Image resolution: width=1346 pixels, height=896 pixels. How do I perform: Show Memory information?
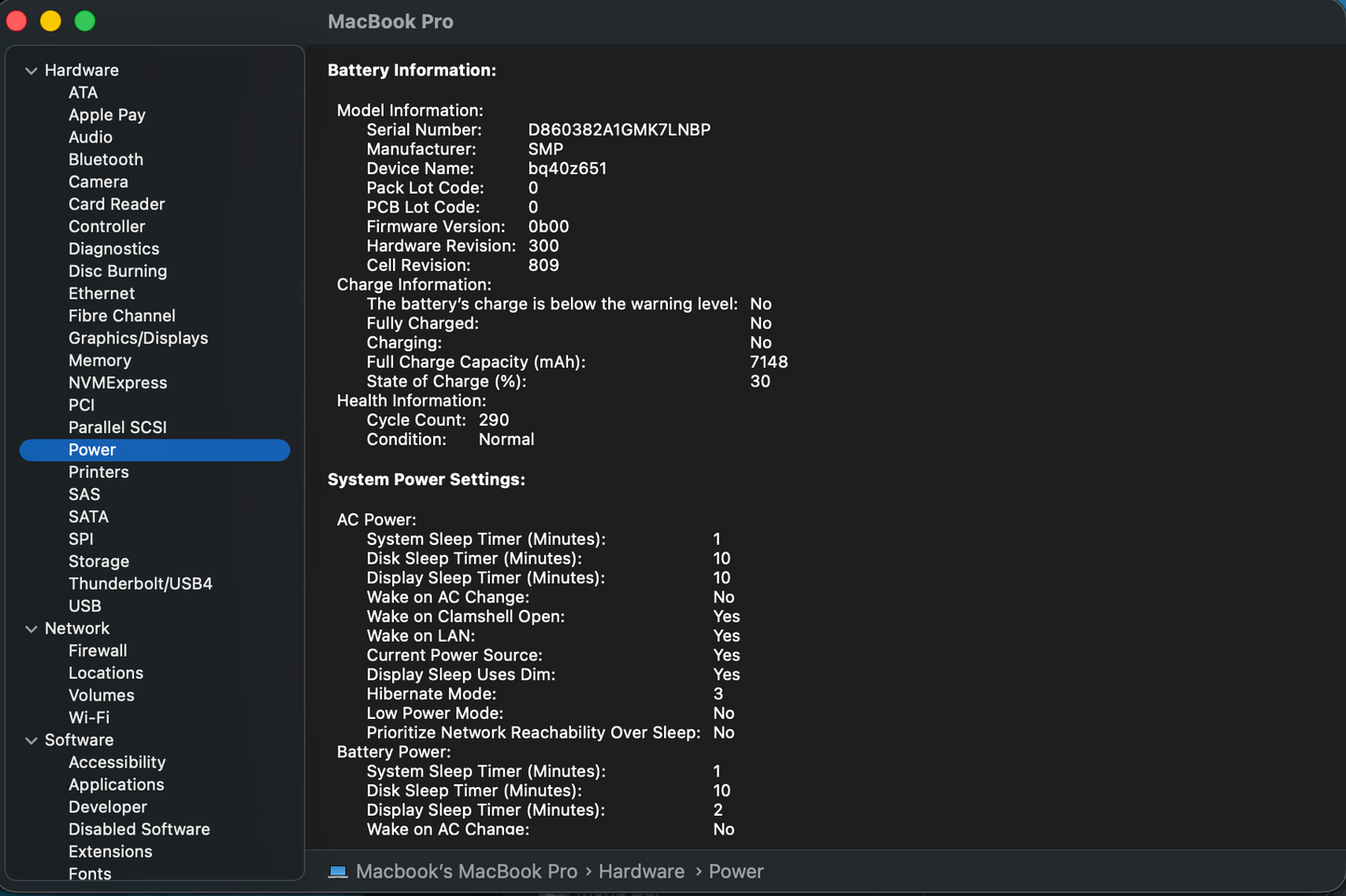point(100,360)
